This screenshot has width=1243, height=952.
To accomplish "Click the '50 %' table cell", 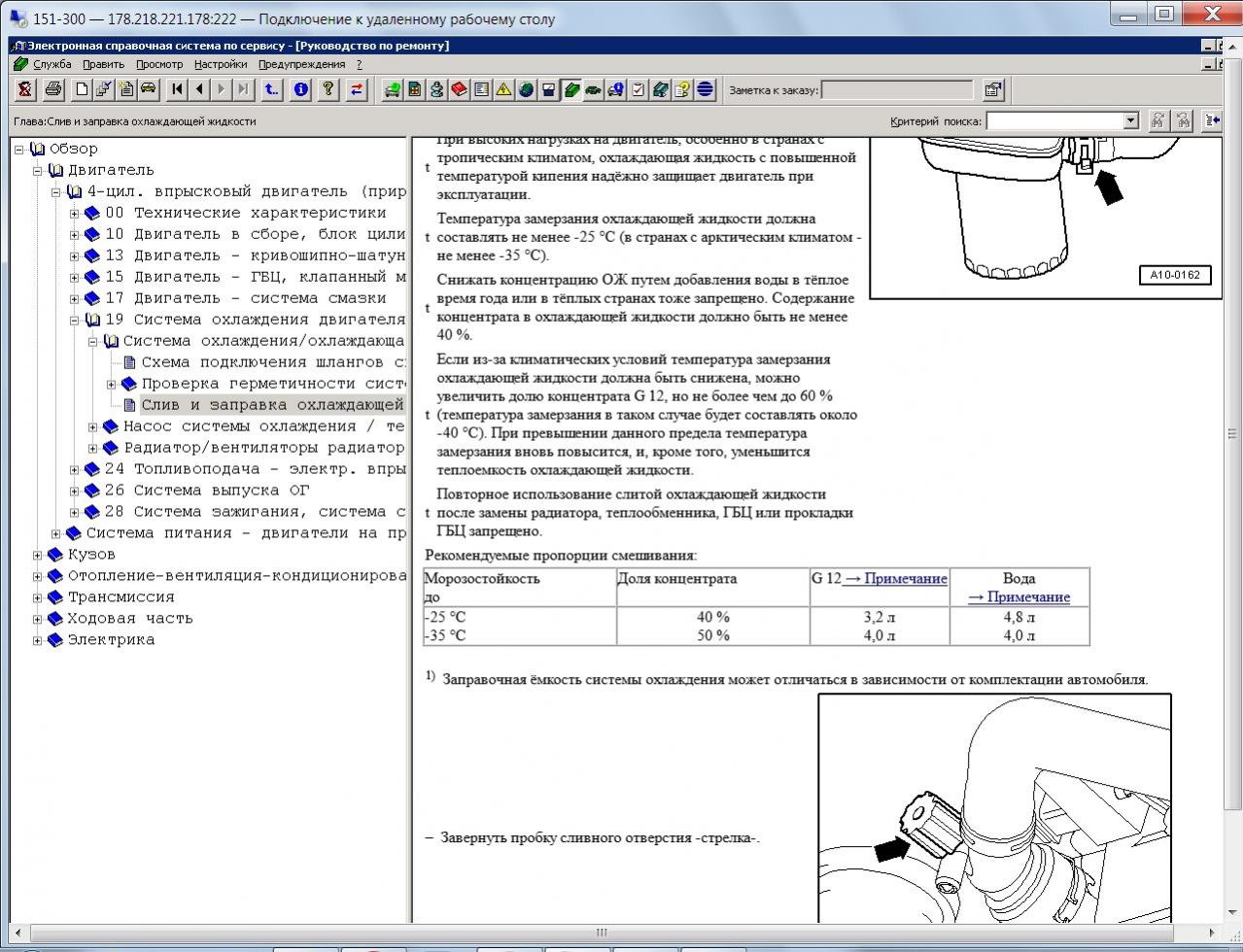I will [x=712, y=635].
